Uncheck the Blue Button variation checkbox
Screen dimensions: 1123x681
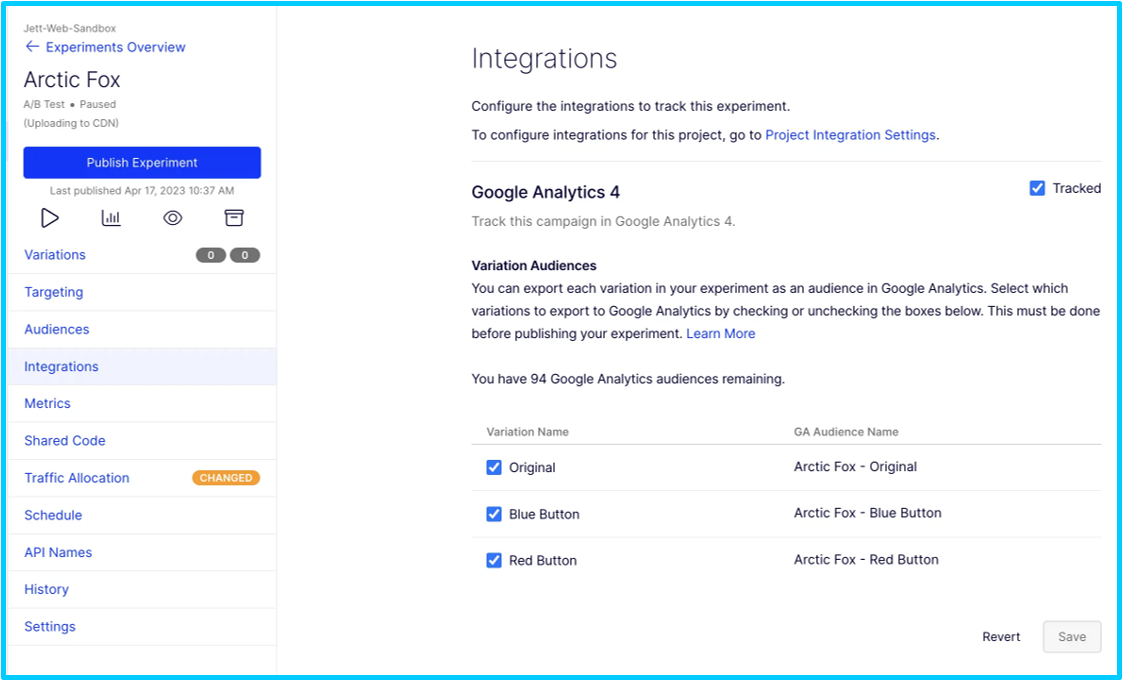pyautogui.click(x=493, y=514)
